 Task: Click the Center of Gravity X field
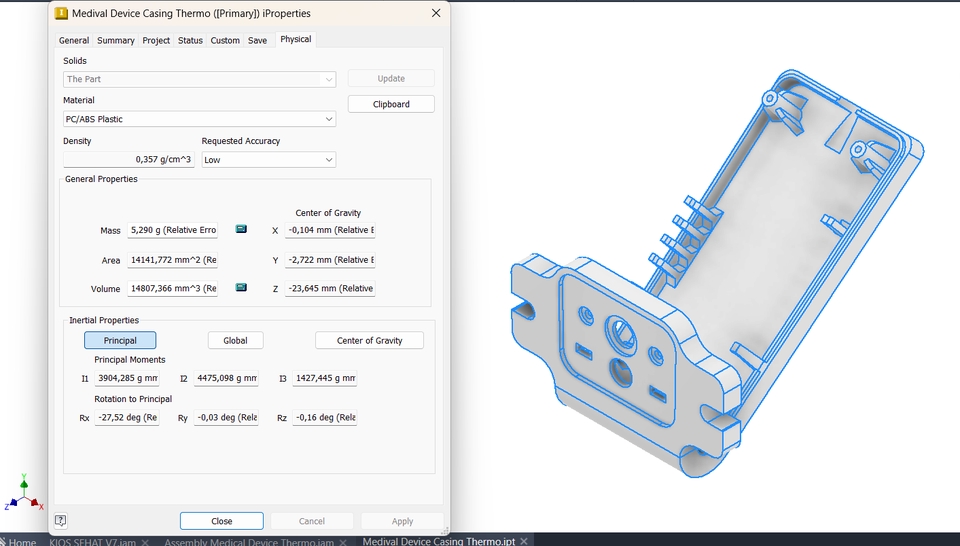tap(330, 230)
